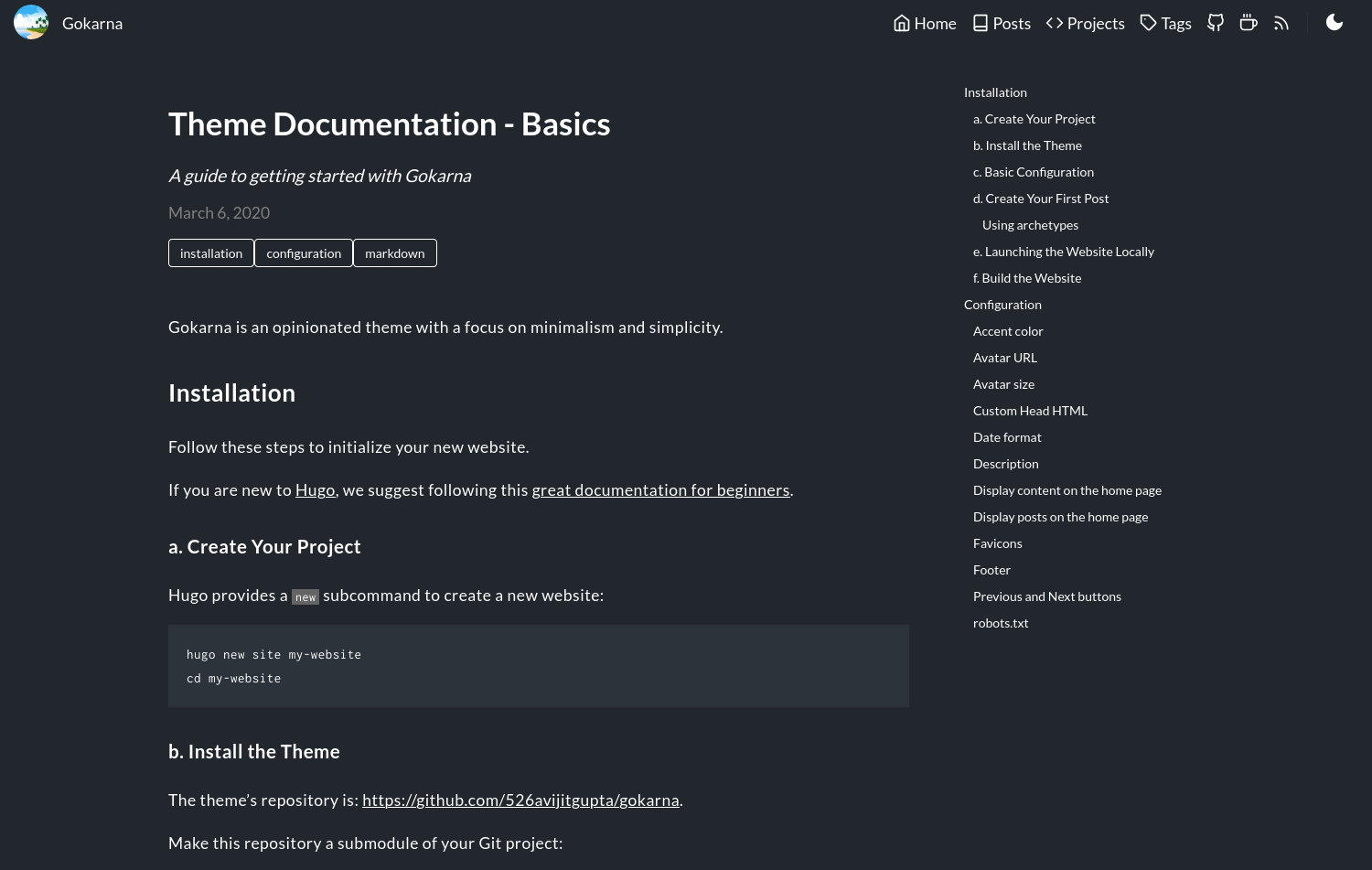Jump to Display content on the home page

click(x=1067, y=490)
